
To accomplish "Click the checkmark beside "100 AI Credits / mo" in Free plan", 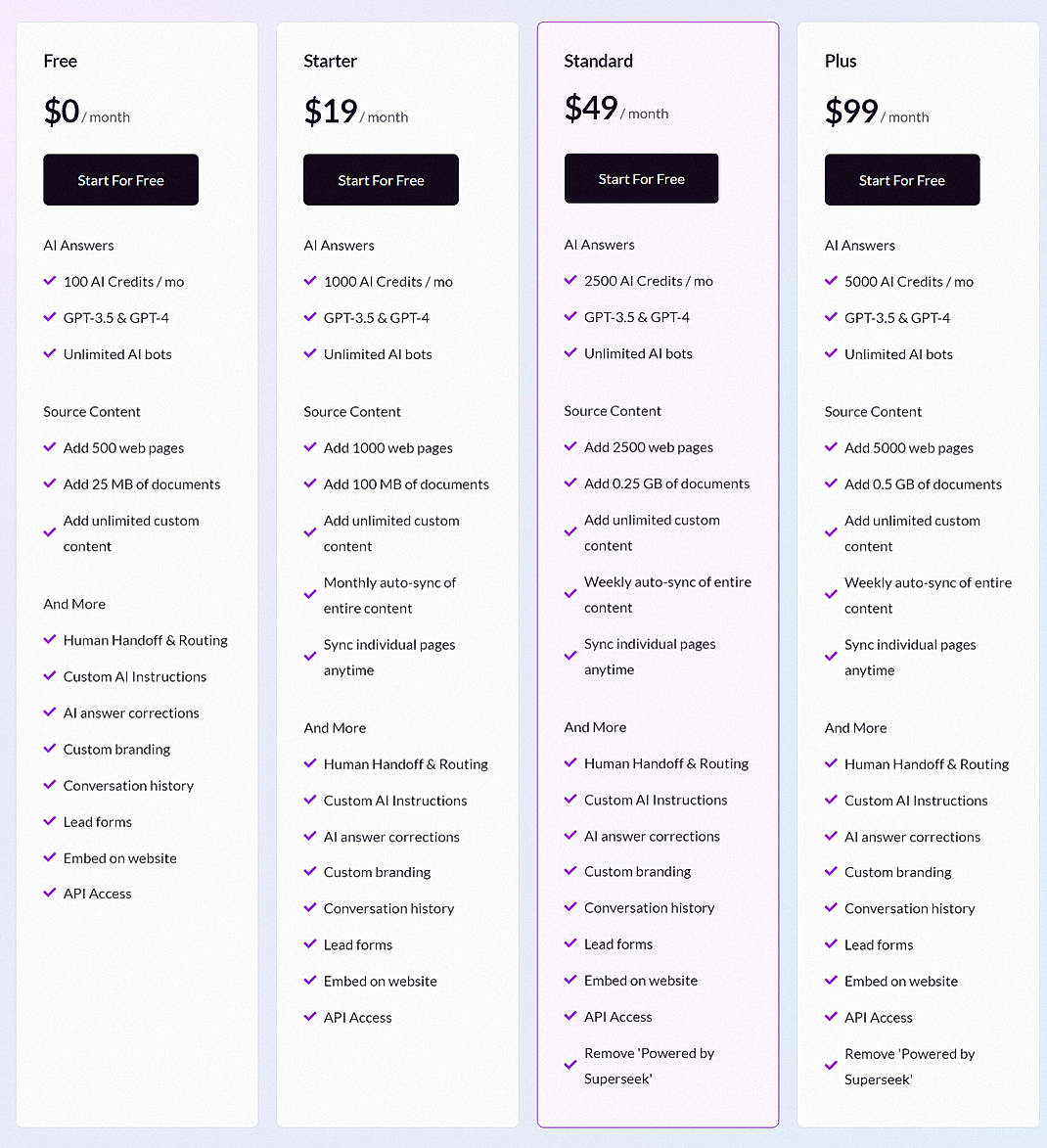I will [x=50, y=281].
